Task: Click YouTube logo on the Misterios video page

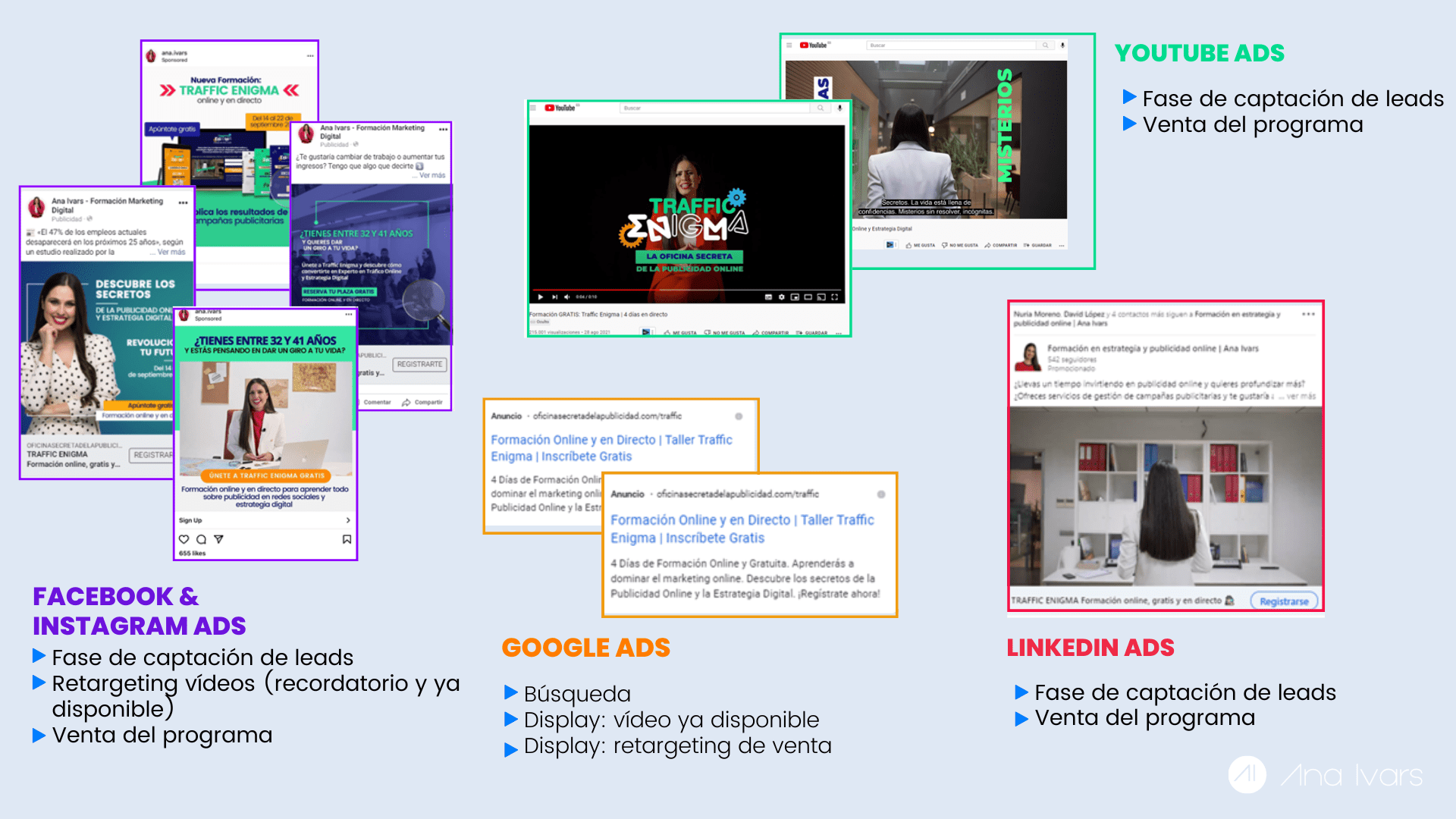Action: pyautogui.click(x=814, y=45)
